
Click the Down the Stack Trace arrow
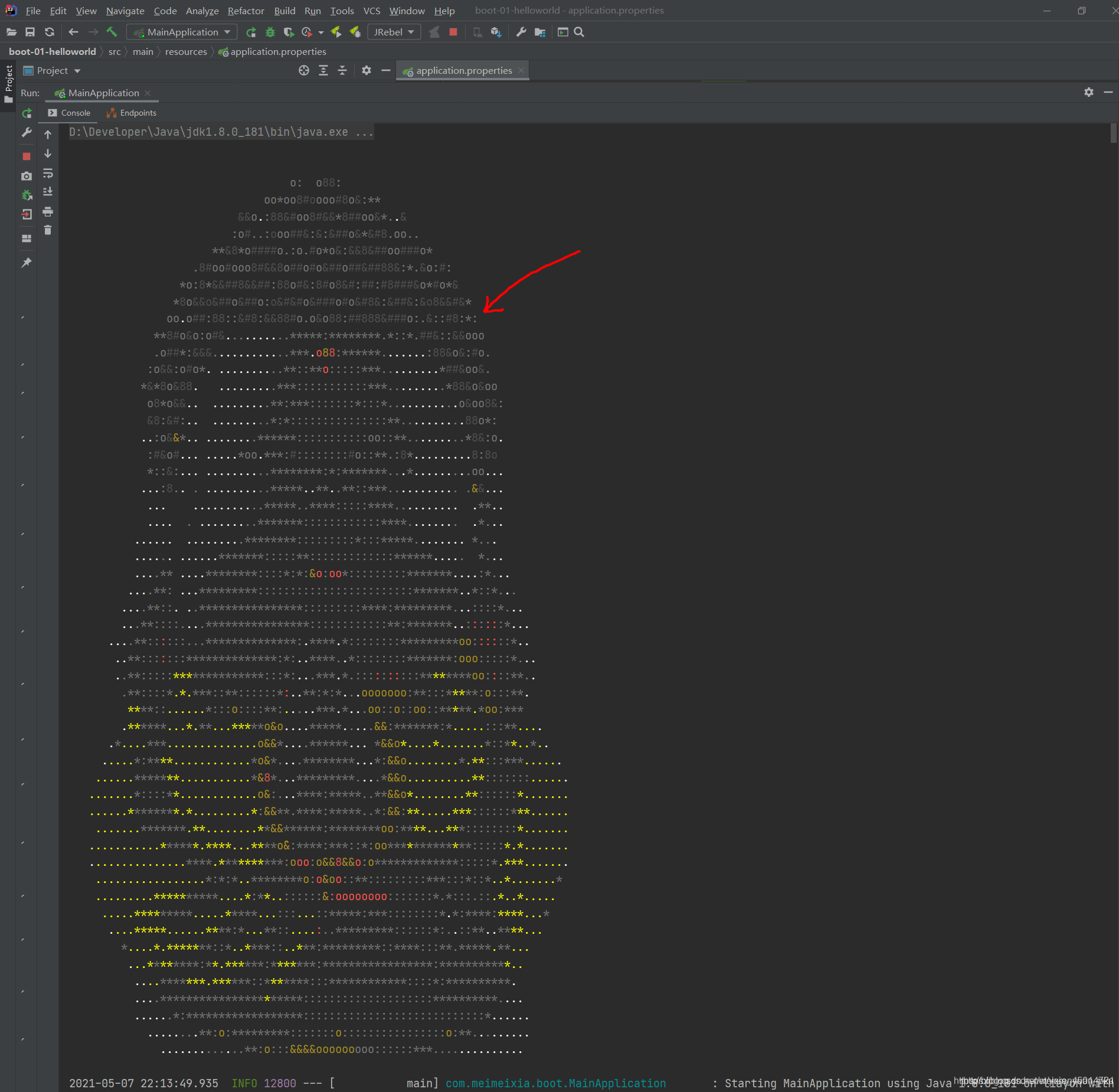pos(48,153)
